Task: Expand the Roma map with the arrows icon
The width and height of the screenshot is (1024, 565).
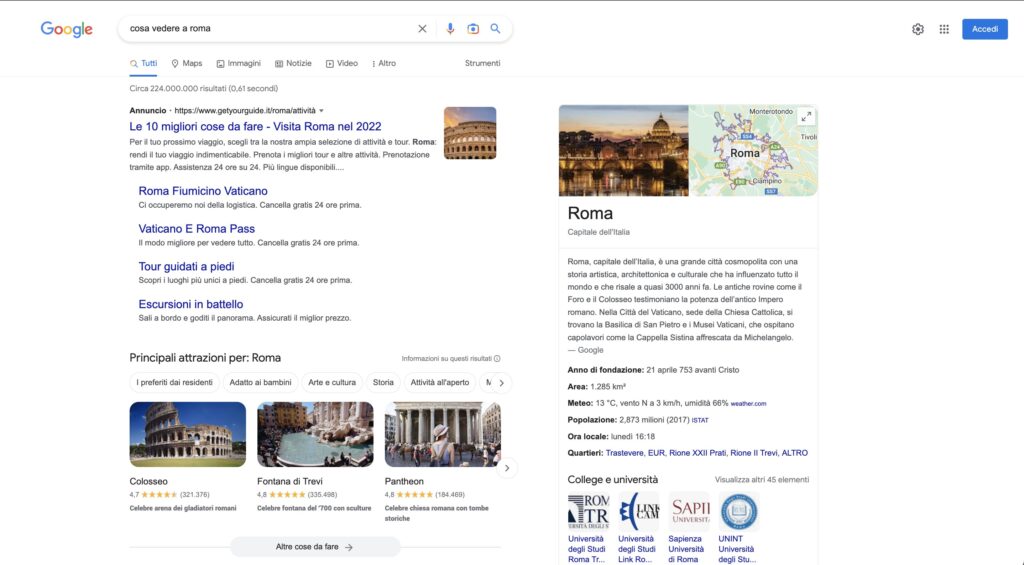Action: click(806, 117)
